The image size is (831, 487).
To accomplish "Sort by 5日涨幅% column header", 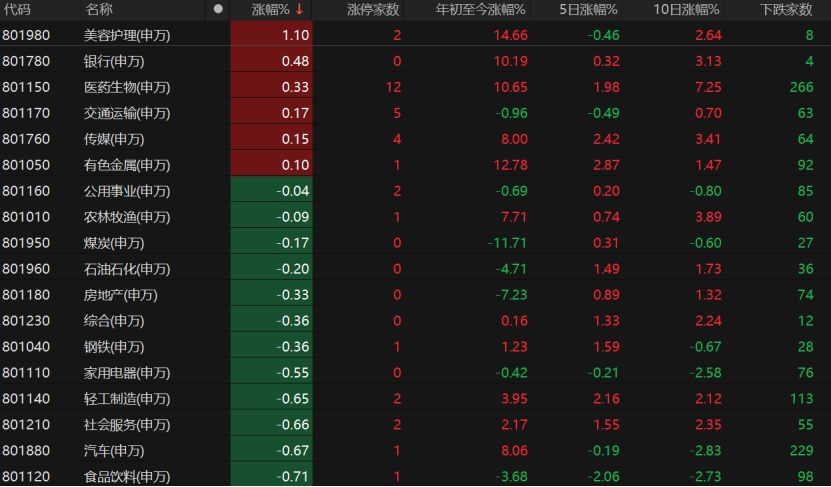I will click(x=588, y=10).
